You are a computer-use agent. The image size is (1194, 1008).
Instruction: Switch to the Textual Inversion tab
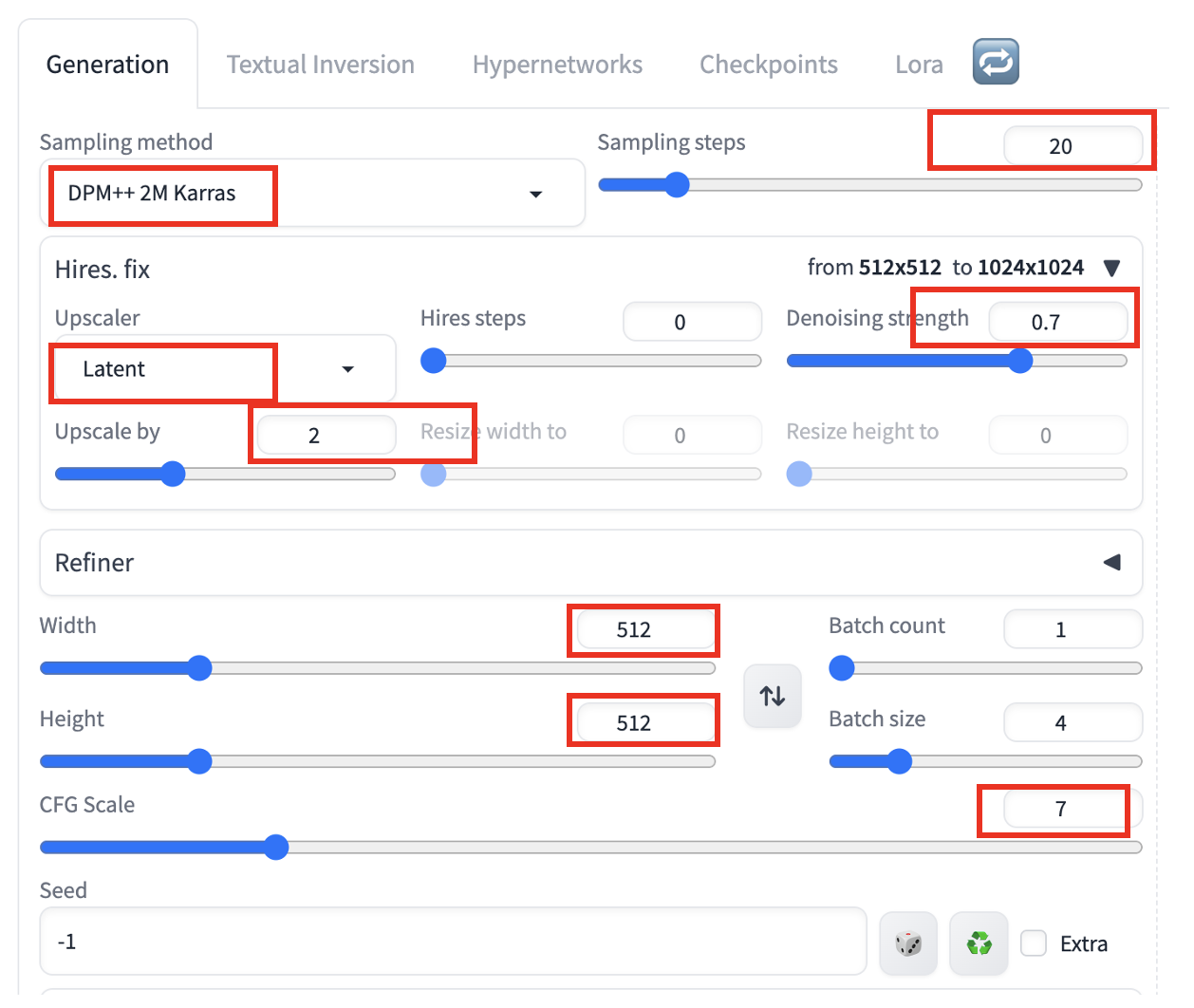320,64
